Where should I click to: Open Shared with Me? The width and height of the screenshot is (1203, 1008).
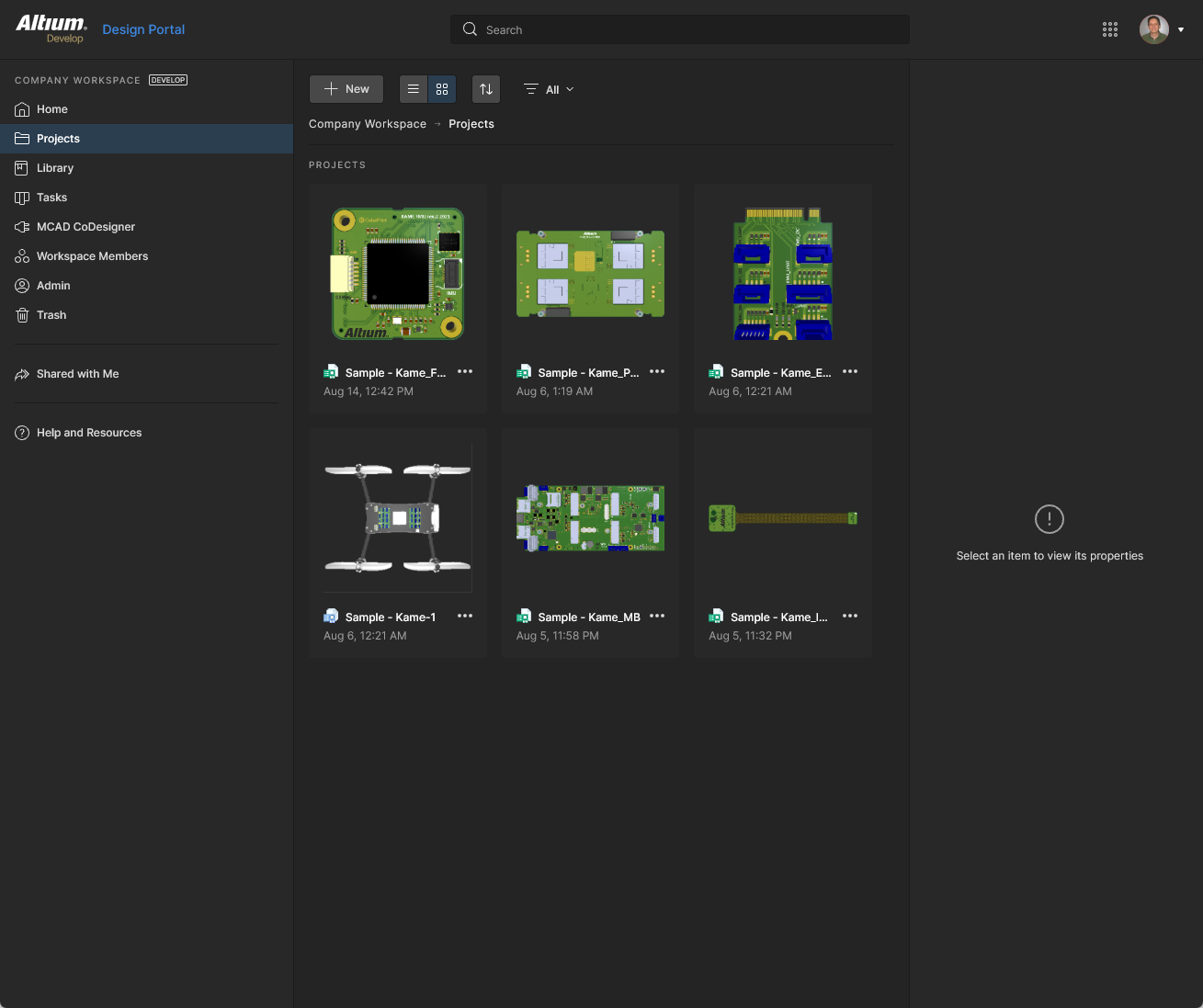click(x=77, y=374)
